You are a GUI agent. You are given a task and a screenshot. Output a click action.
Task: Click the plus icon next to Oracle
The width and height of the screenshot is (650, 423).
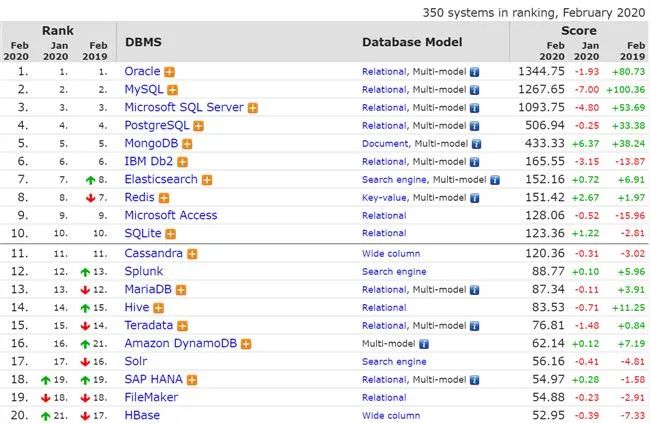(170, 72)
